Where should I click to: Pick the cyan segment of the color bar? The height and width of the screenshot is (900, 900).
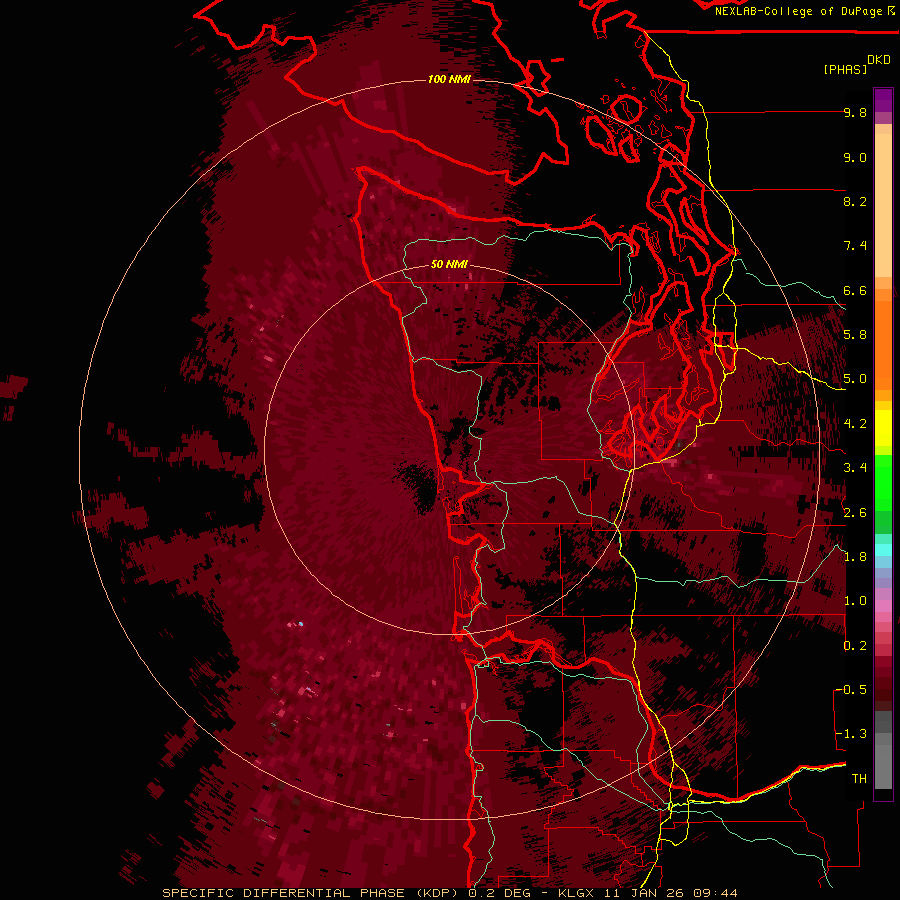pos(883,550)
